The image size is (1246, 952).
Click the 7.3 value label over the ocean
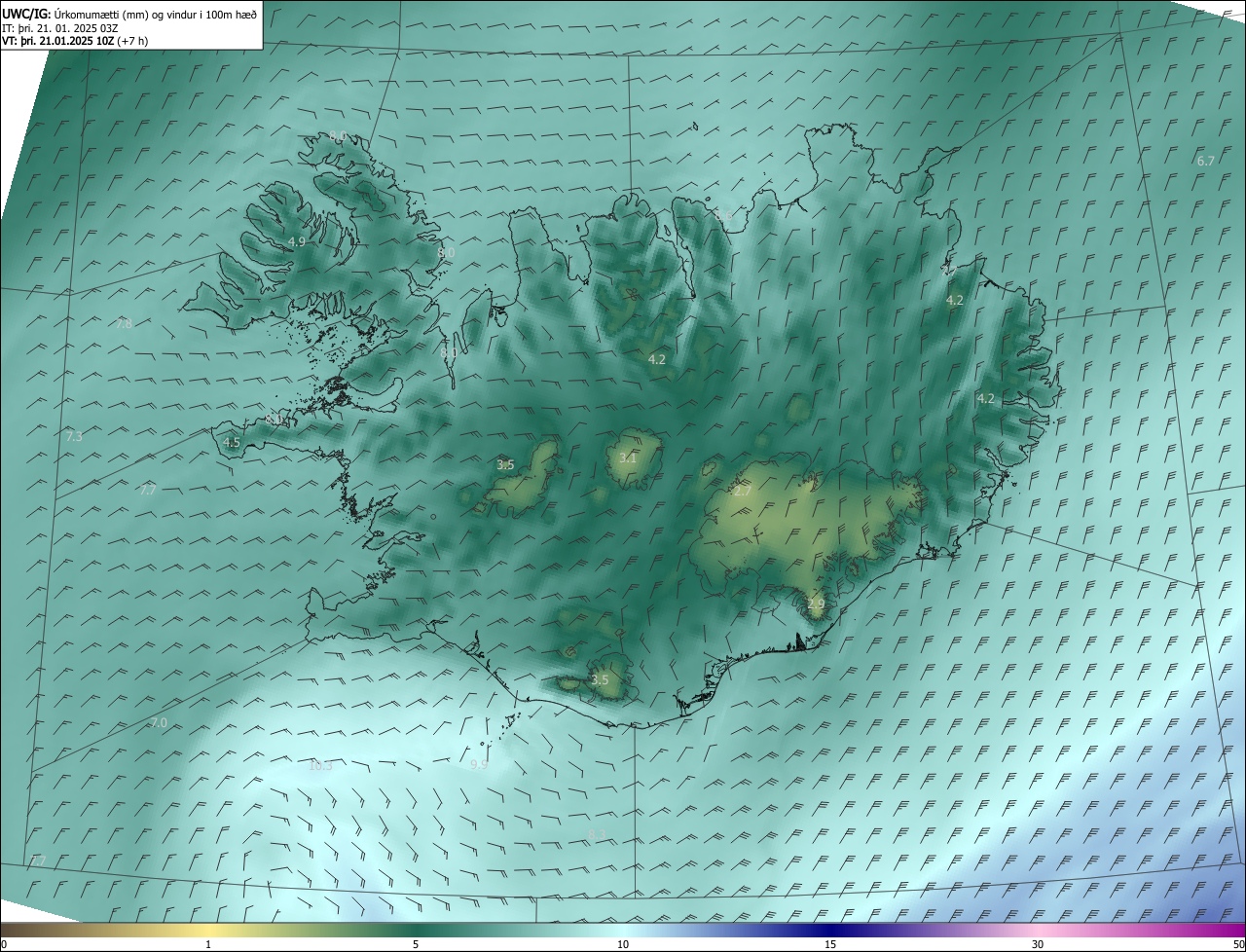[x=74, y=437]
